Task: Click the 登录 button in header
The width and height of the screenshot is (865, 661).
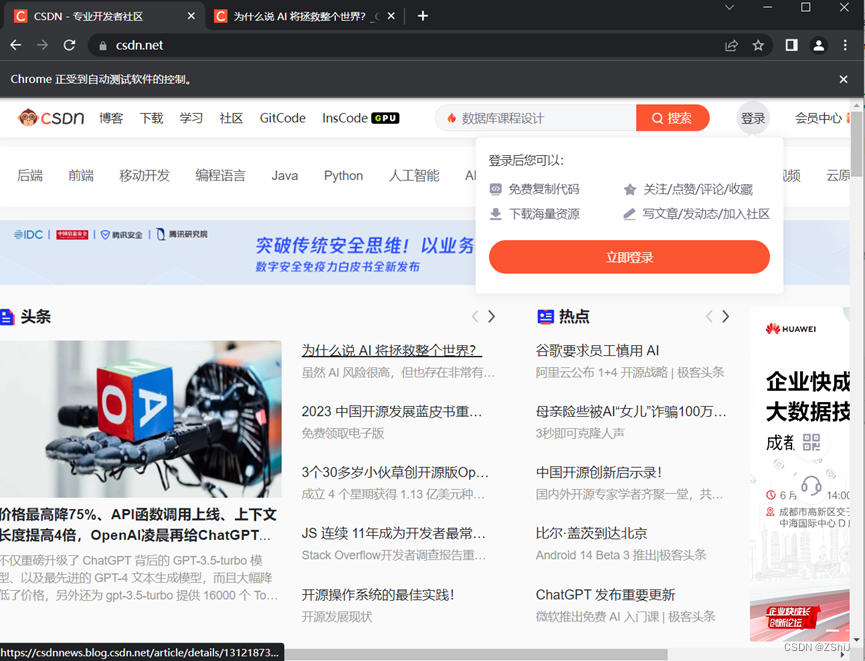Action: point(753,118)
